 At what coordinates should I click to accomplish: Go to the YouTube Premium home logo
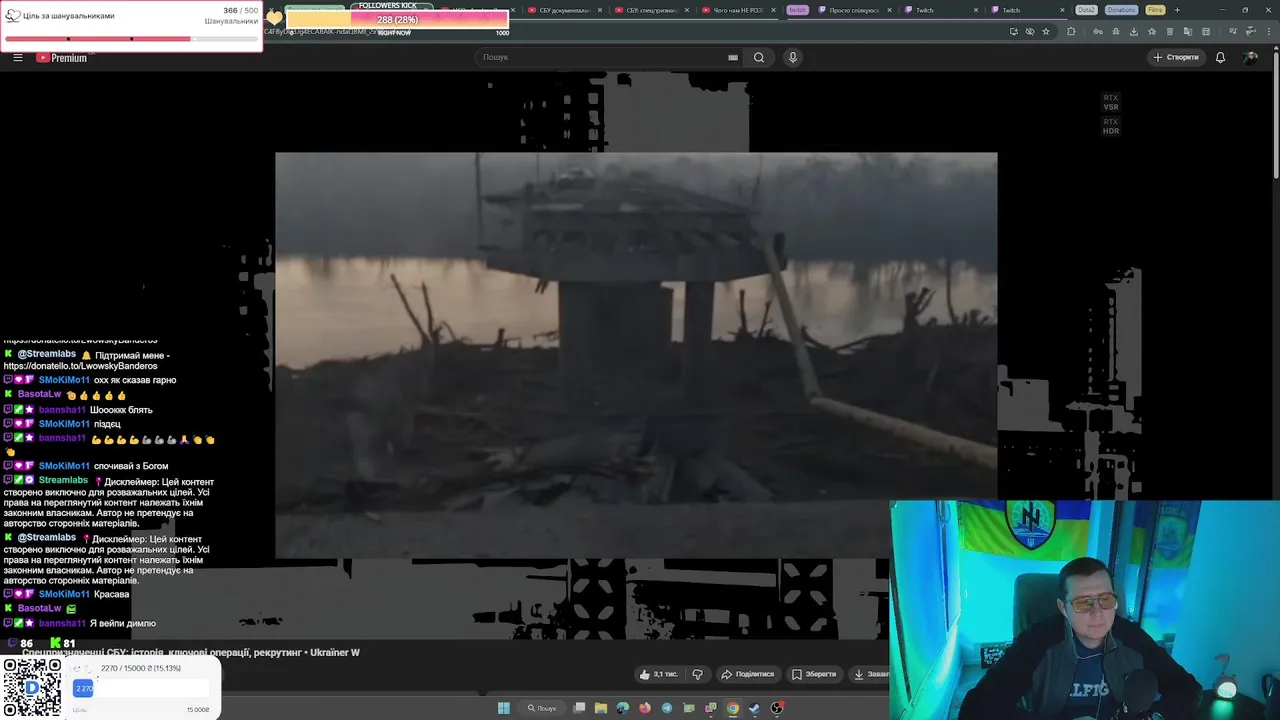tap(62, 57)
